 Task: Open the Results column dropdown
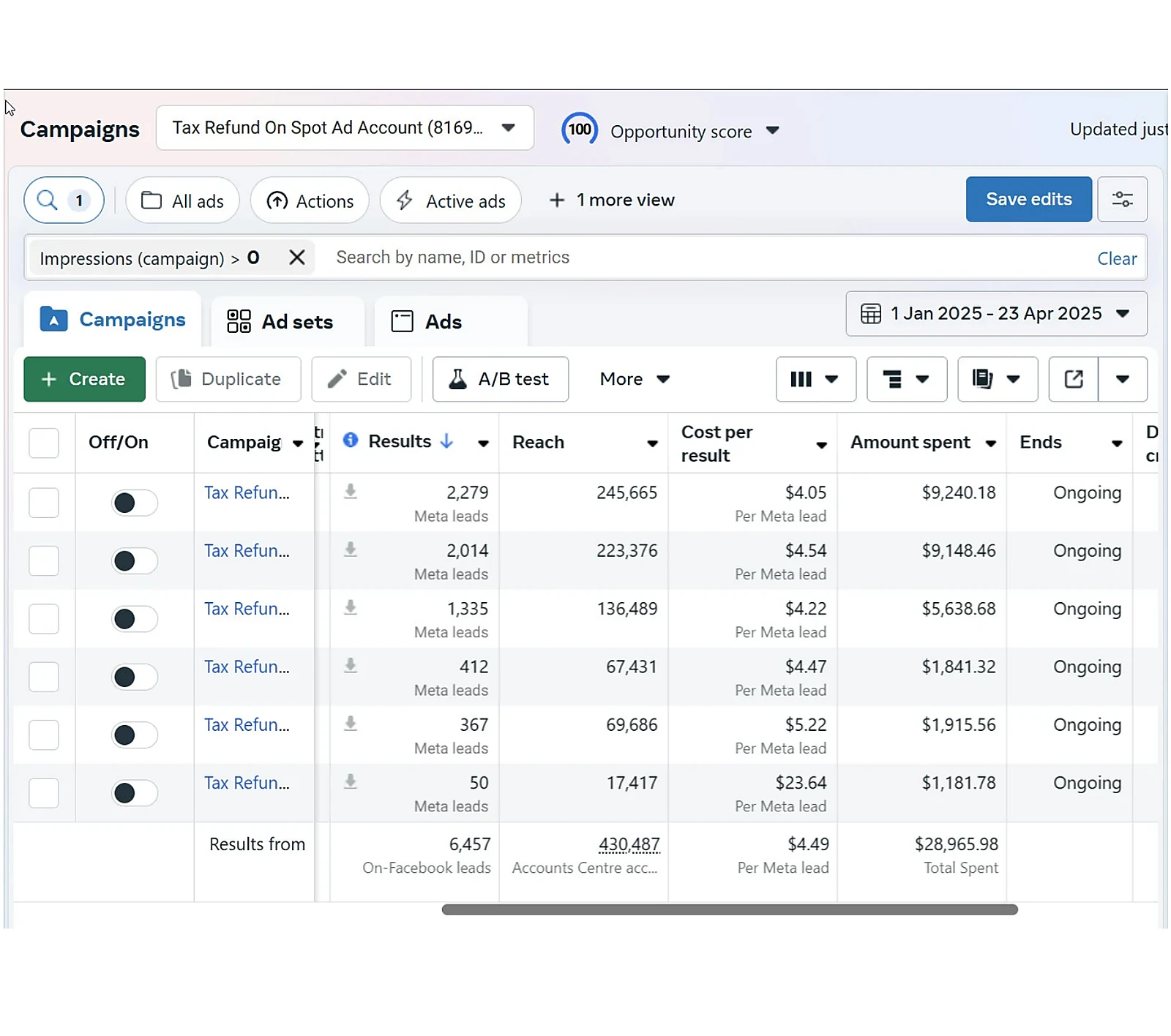[x=483, y=443]
